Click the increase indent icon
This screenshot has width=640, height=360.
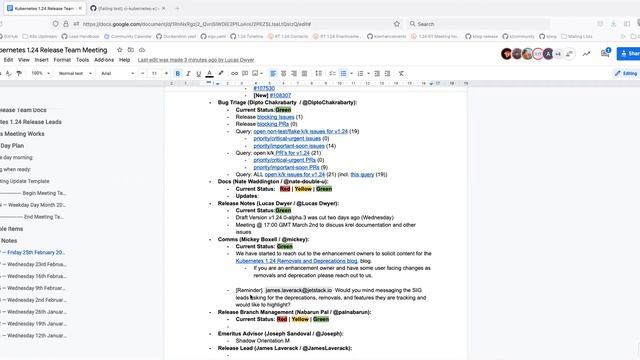(387, 73)
